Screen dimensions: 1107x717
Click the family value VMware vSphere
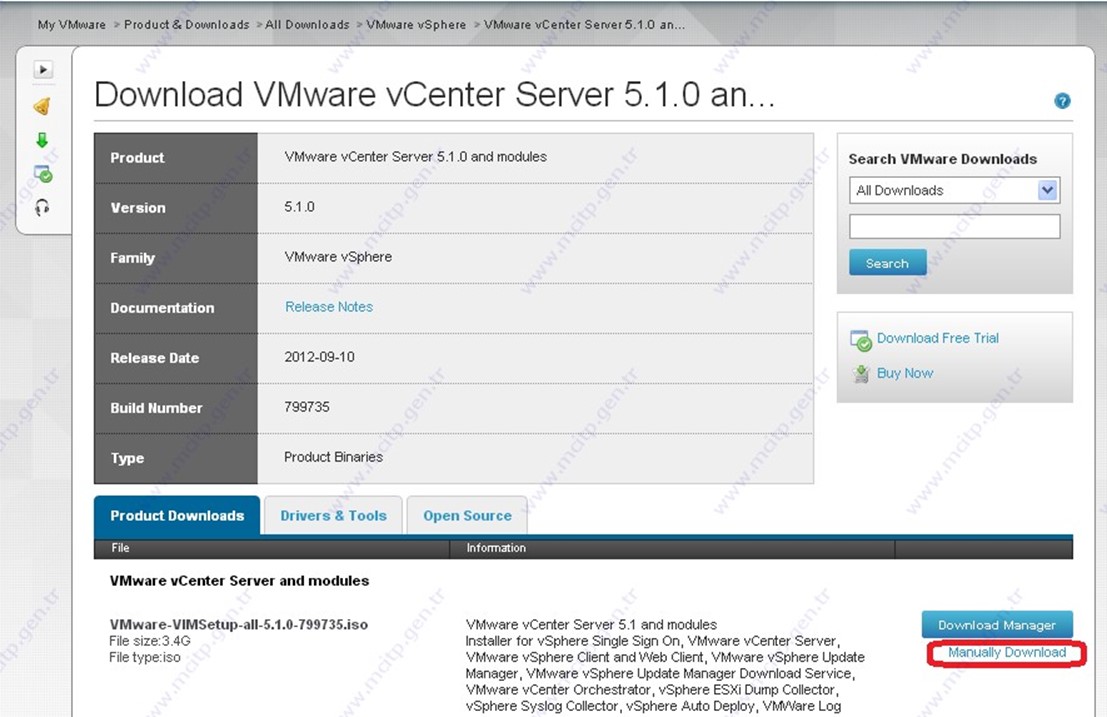(338, 257)
